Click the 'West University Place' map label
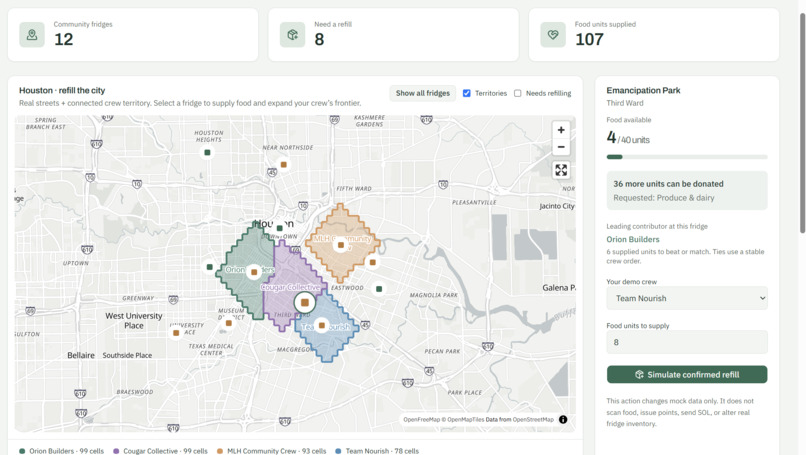Image resolution: width=806 pixels, height=455 pixels. click(134, 321)
